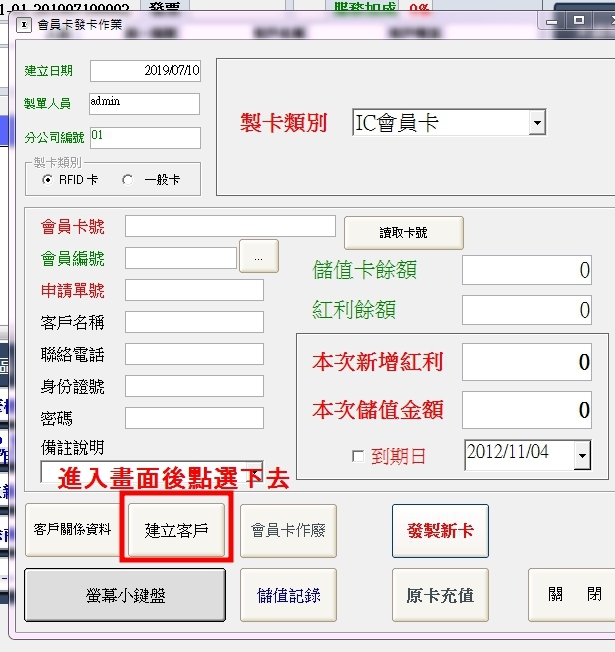The height and width of the screenshot is (652, 615).
Task: Open 客戶關係資料
Action: [72, 530]
